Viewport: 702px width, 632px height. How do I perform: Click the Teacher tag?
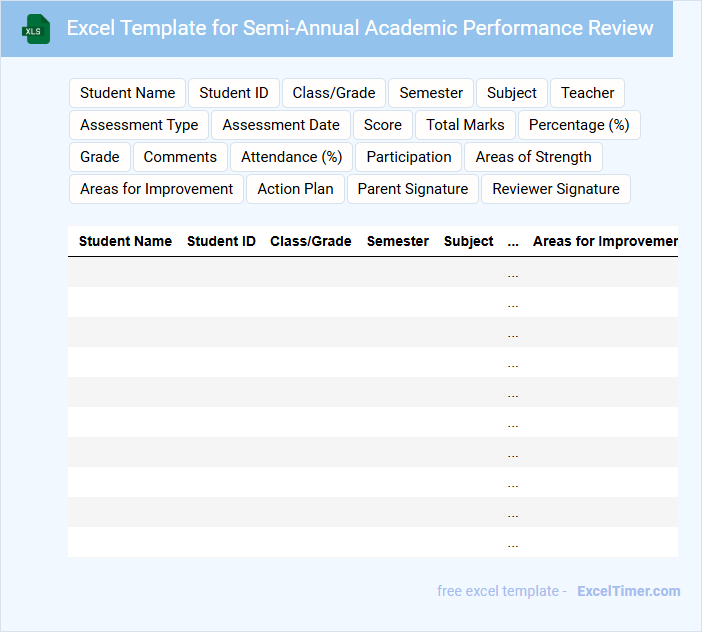pos(587,93)
